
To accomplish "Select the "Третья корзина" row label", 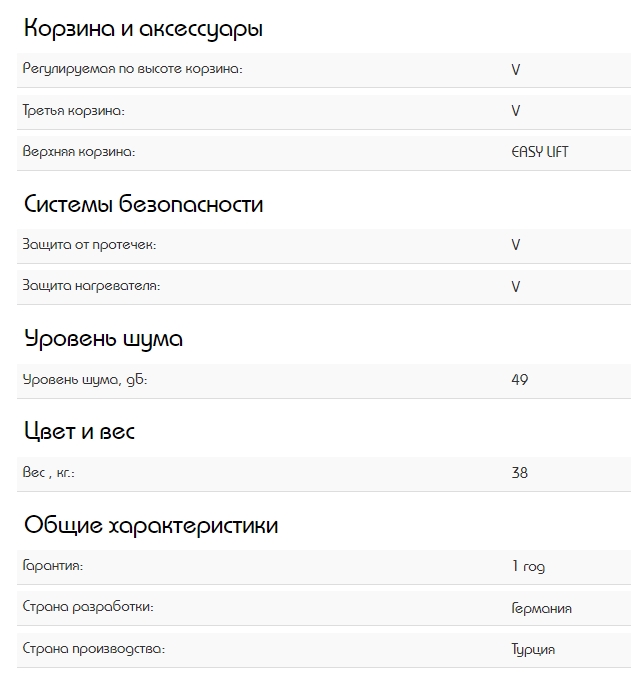I will [74, 111].
